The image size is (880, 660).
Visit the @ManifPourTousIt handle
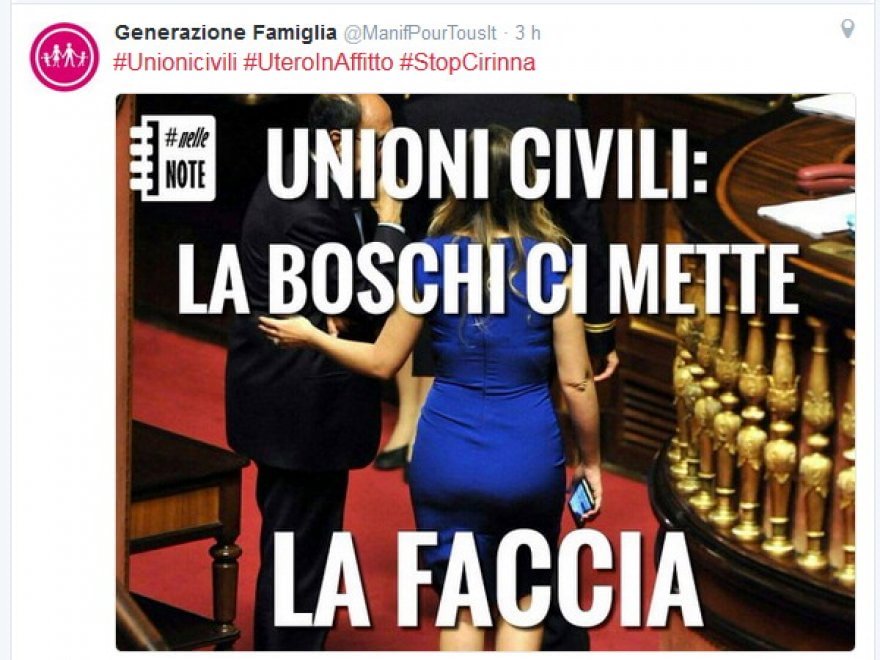pyautogui.click(x=419, y=33)
